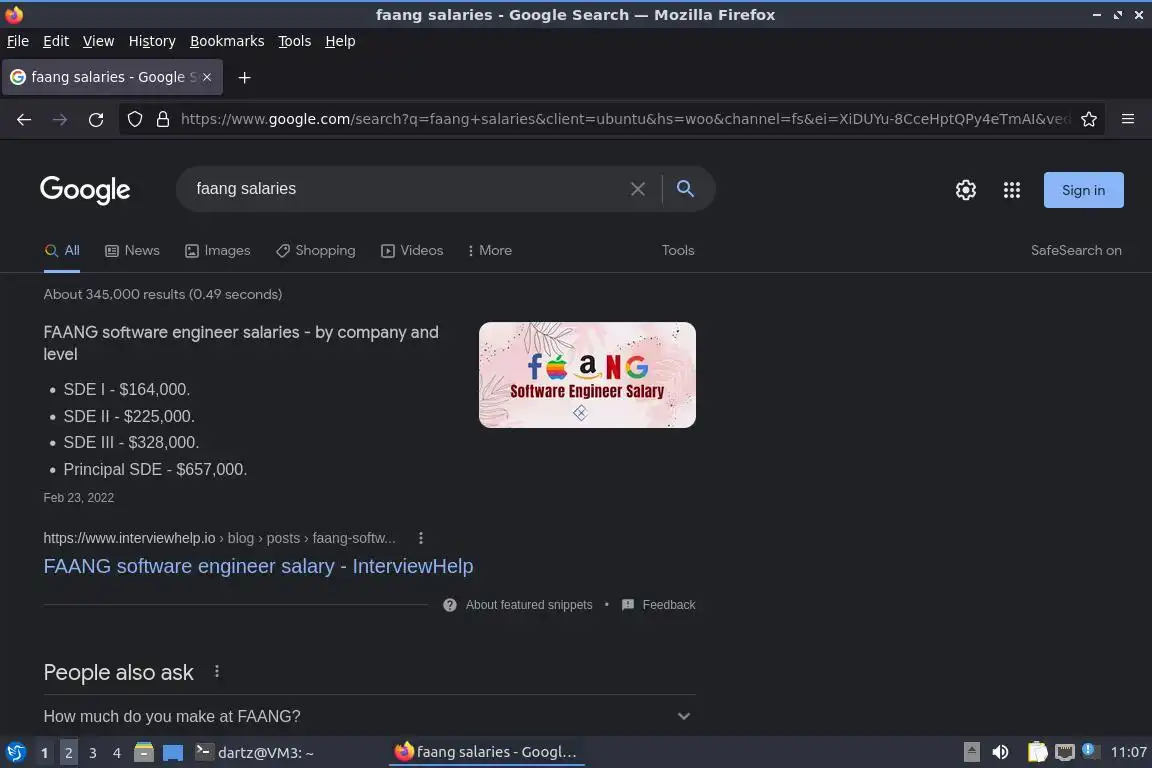Screen dimensions: 1152x768
Task: Open clipboard manager tray icon
Action: (1037, 752)
